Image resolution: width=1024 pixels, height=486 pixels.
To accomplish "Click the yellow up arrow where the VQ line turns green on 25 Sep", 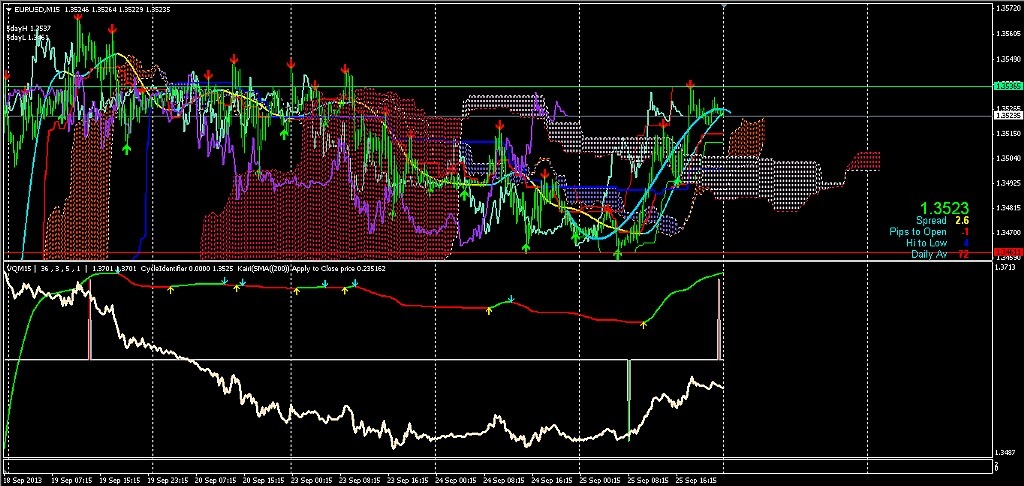I will point(643,324).
